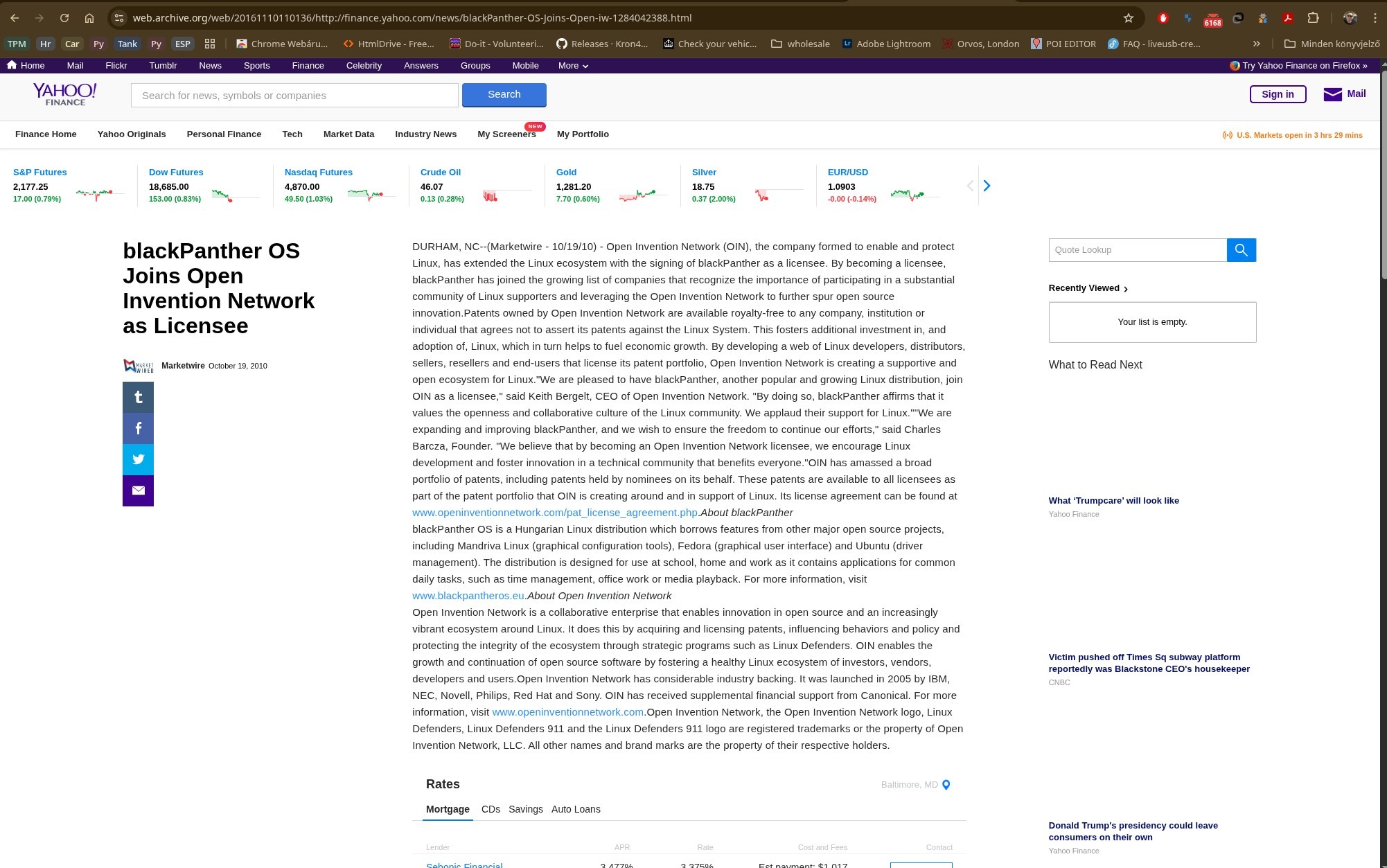Open the Yahoo Home icon link
The image size is (1387, 868).
coord(26,65)
